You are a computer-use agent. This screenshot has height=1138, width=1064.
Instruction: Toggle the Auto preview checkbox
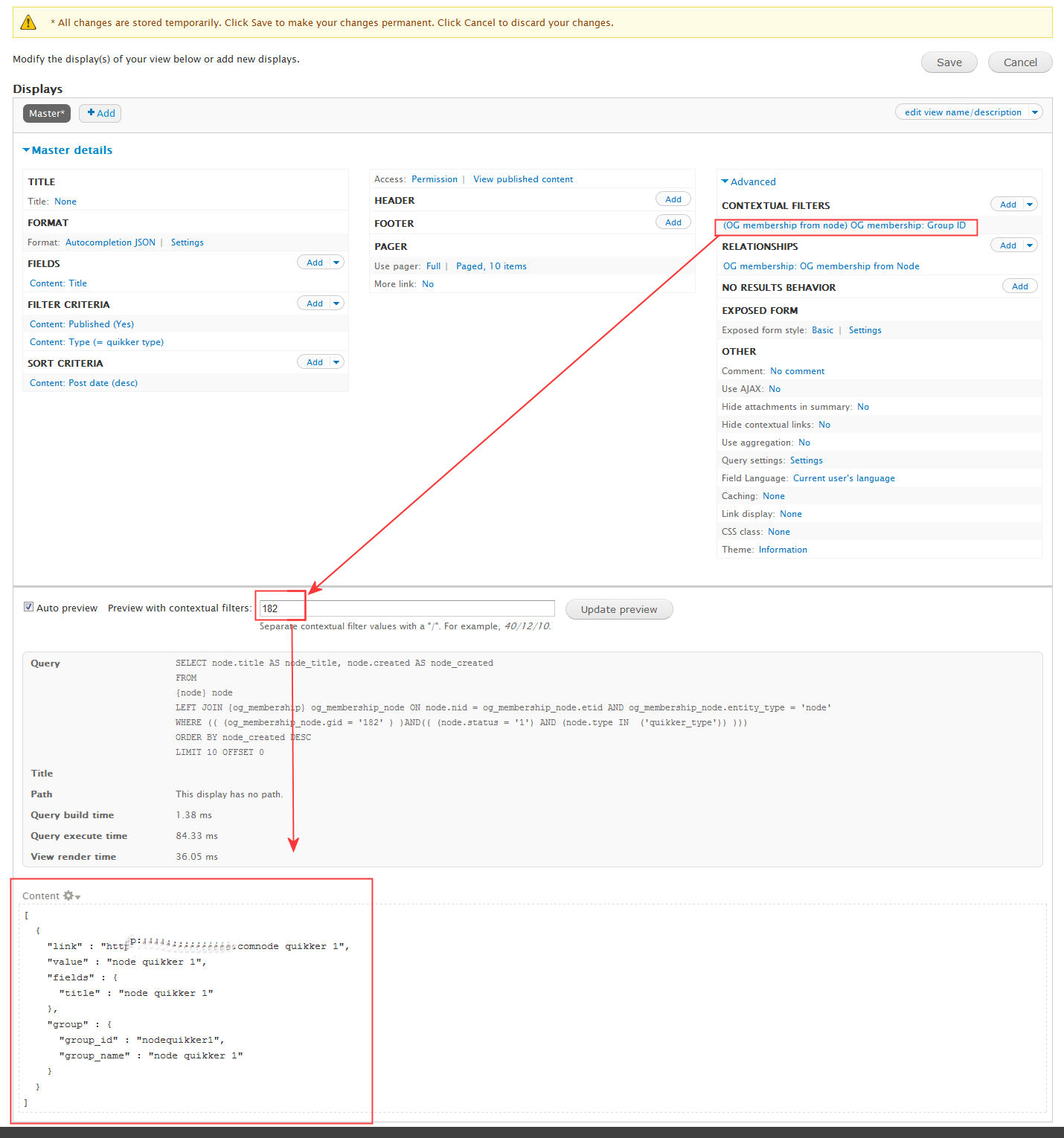tap(28, 606)
